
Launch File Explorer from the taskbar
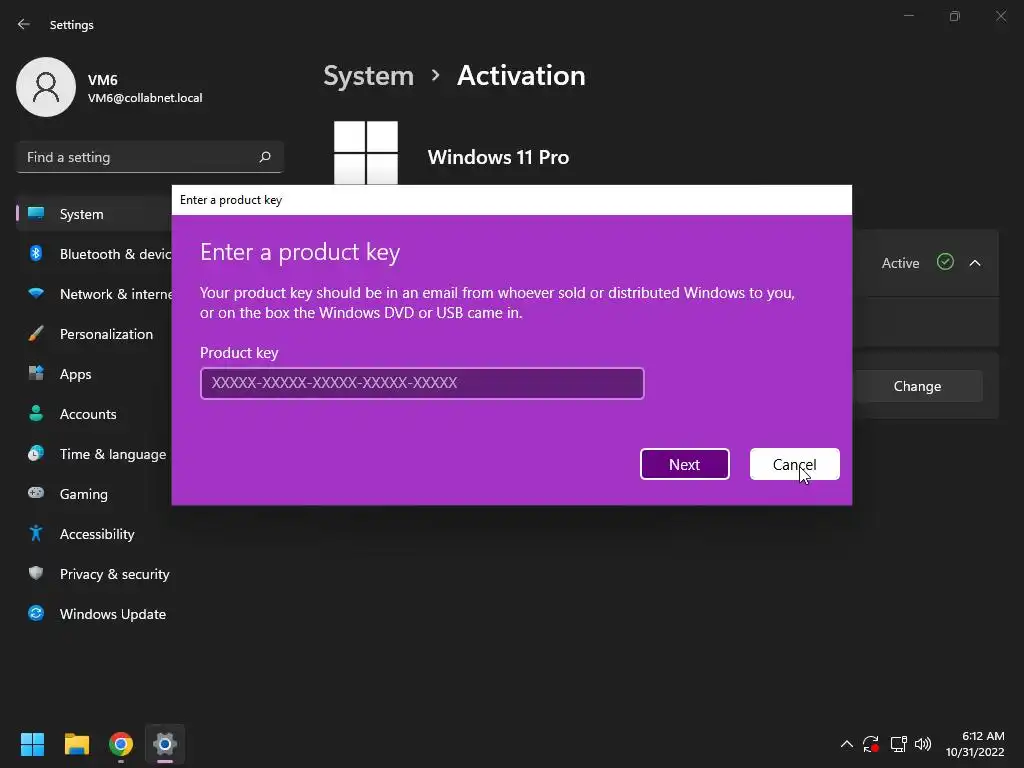76,744
